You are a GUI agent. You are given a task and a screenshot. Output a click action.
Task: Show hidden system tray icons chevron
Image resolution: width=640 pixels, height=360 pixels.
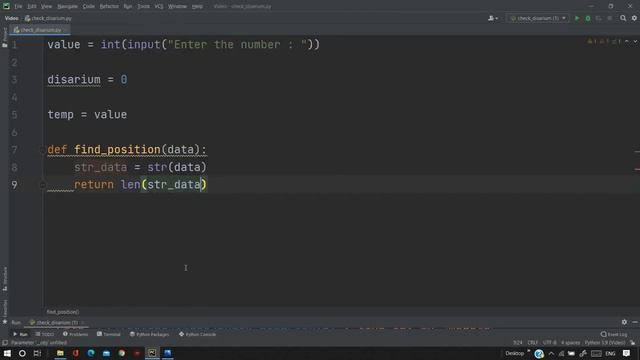click(x=551, y=353)
